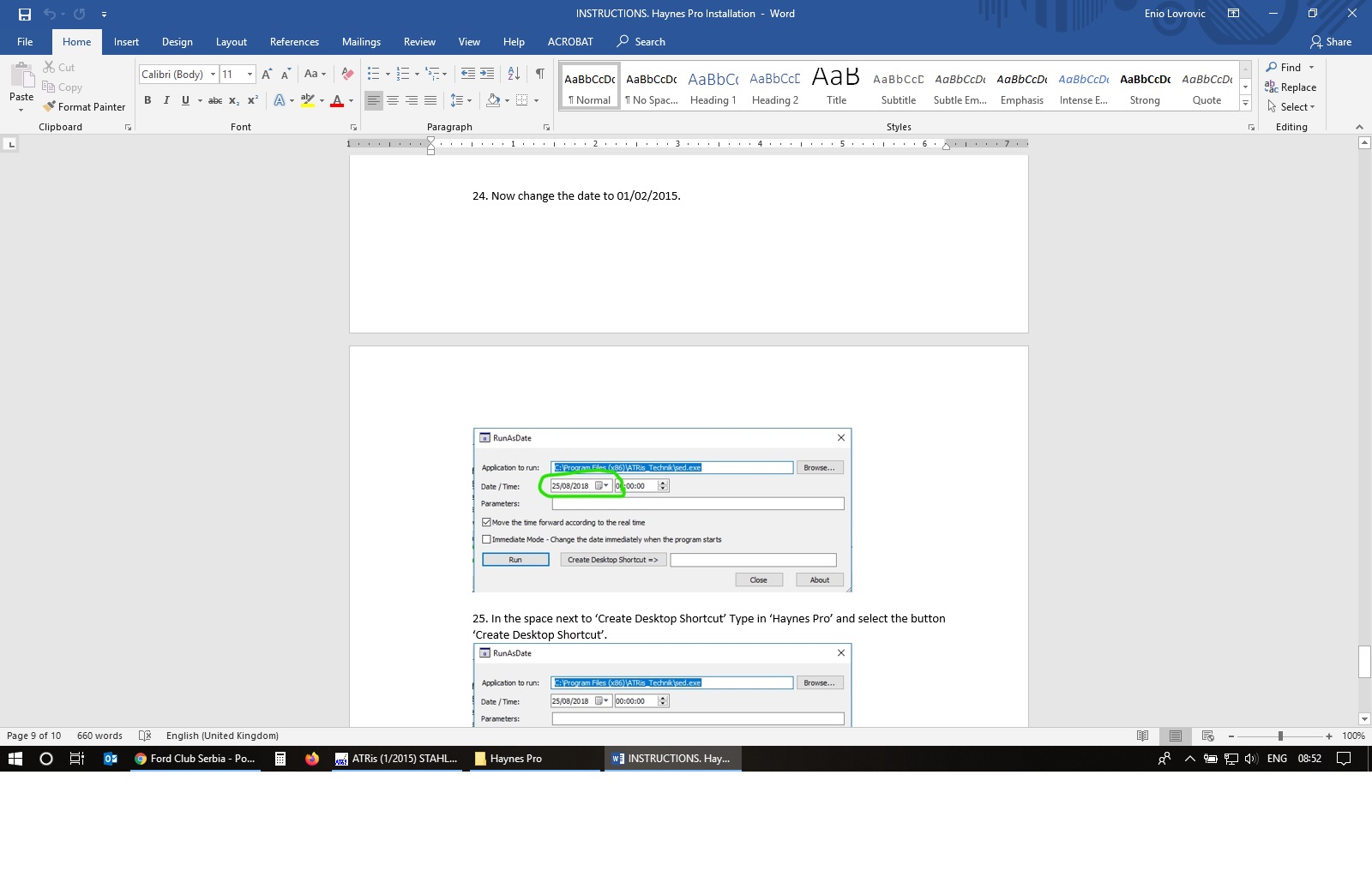Click the vertical scrollbar thumb
The image size is (1372, 889).
pyautogui.click(x=1364, y=661)
